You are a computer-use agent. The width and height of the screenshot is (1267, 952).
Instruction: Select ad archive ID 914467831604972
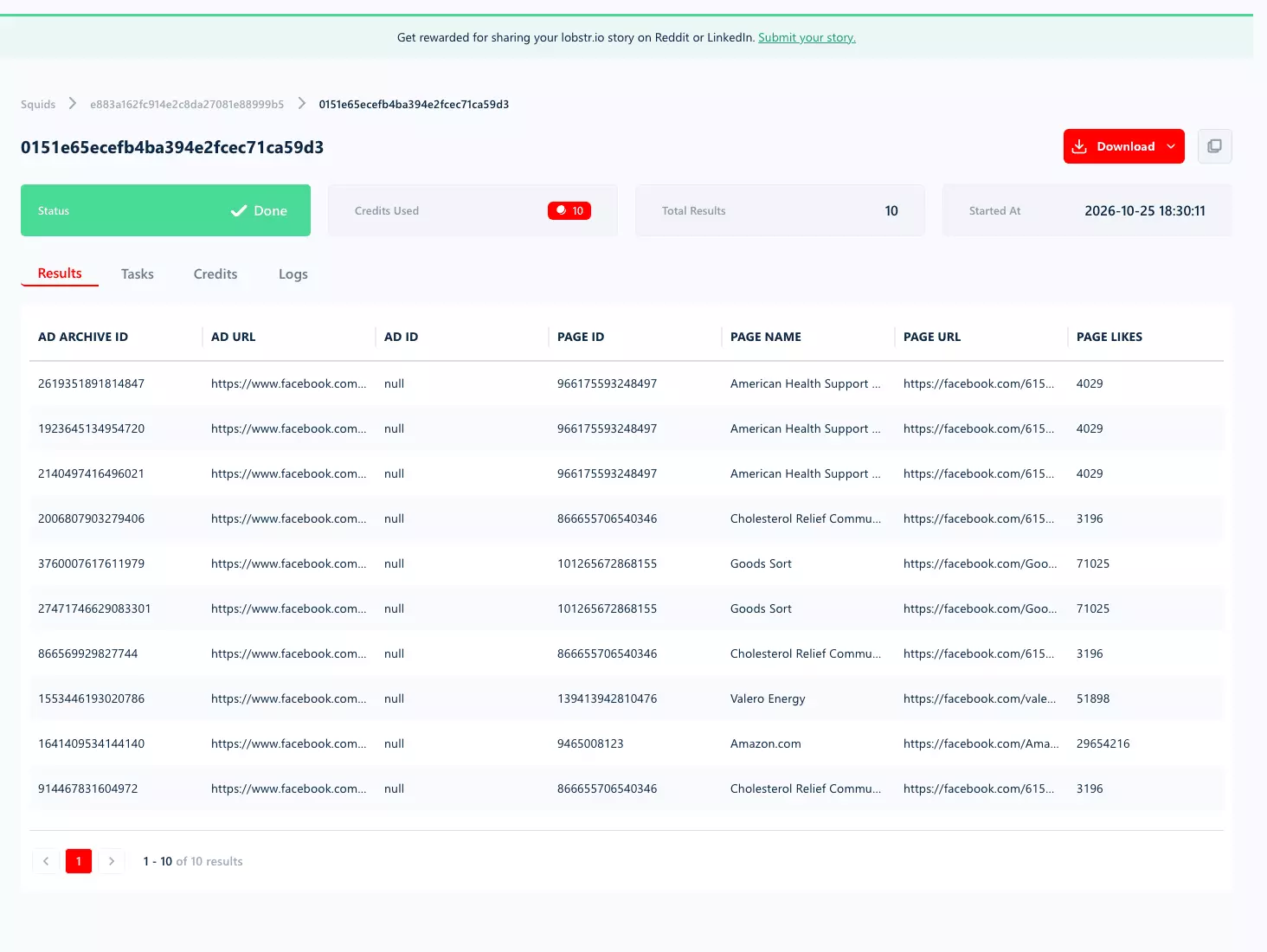click(x=88, y=788)
